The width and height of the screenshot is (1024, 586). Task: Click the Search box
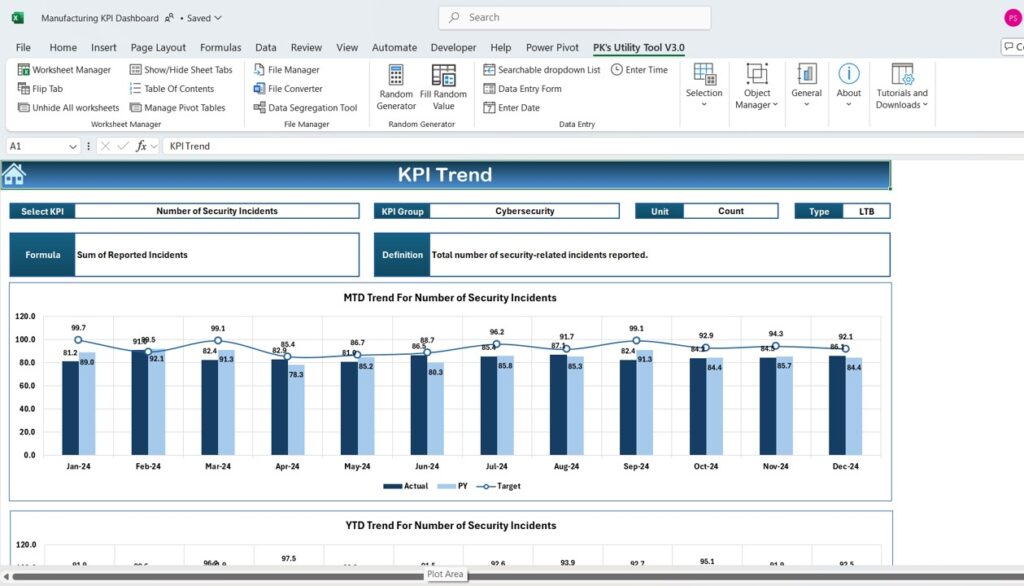click(x=575, y=18)
